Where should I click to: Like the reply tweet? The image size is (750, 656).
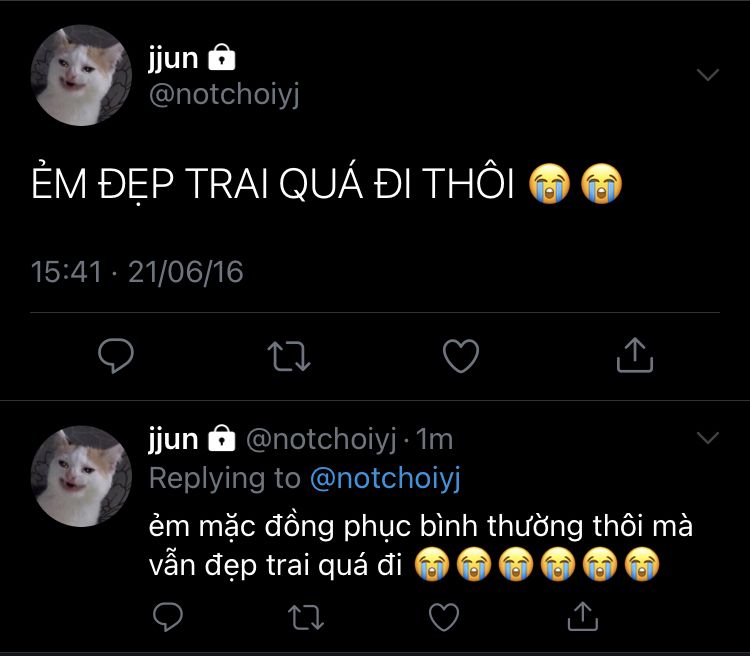(x=444, y=617)
